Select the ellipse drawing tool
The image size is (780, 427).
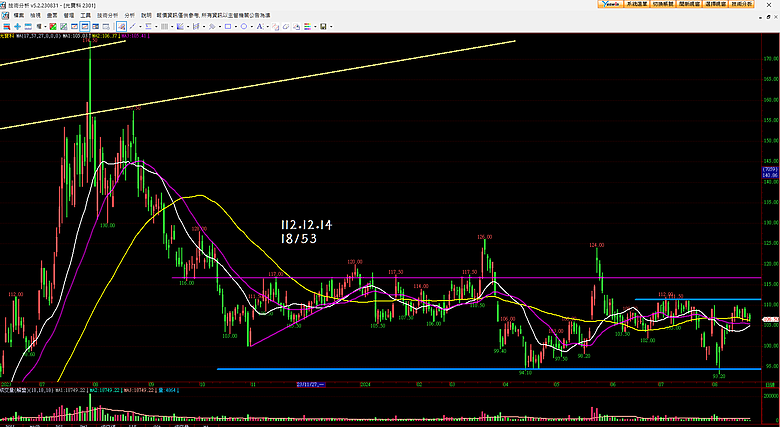click(x=244, y=26)
